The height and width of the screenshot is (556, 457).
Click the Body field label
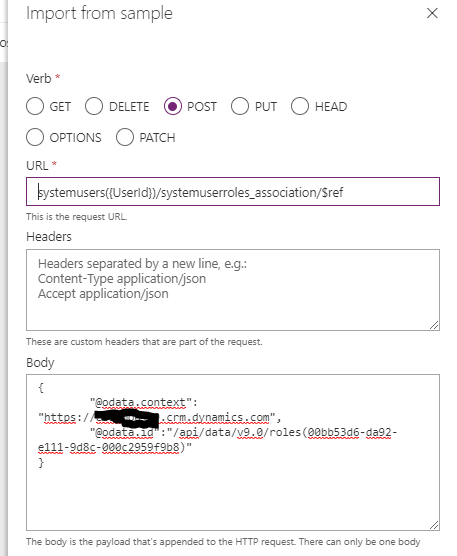click(40, 363)
